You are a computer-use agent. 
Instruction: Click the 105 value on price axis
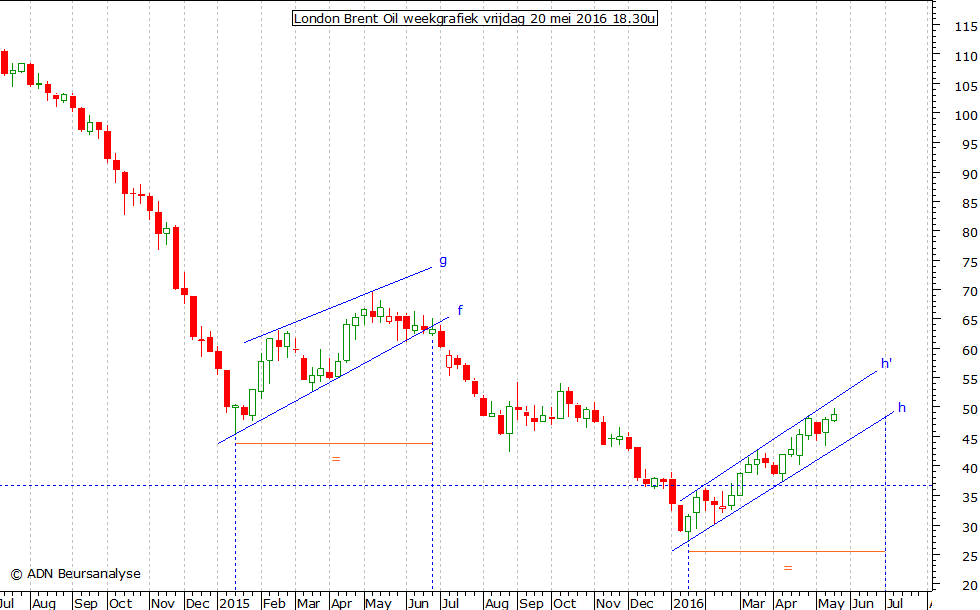(x=966, y=86)
